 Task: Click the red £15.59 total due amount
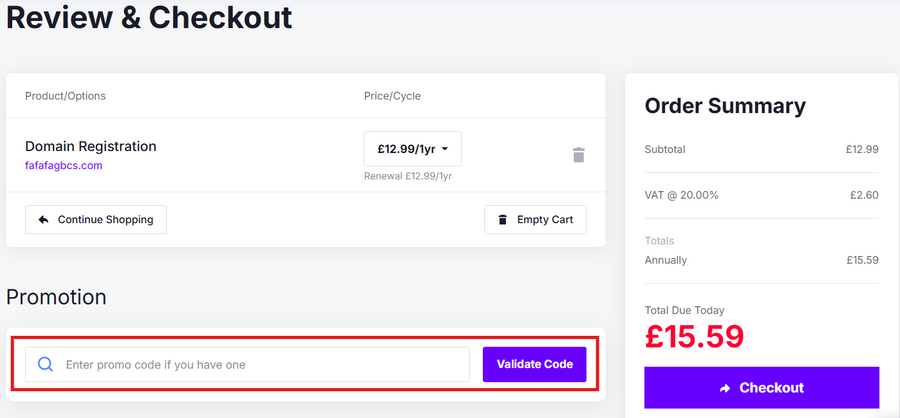point(694,337)
